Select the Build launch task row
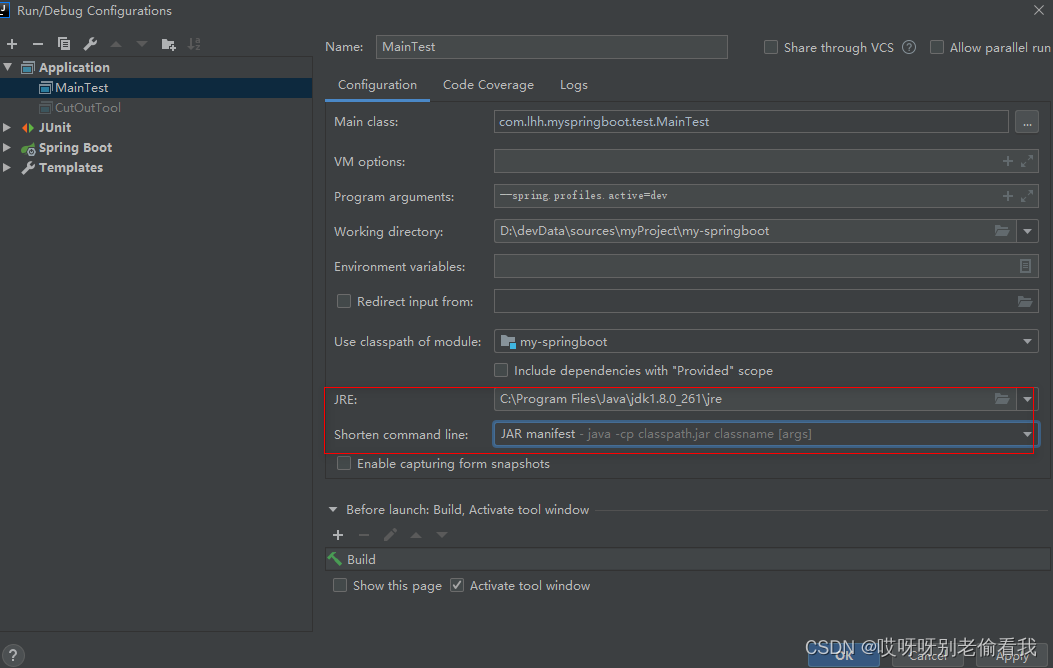The height and width of the screenshot is (668, 1053). click(688, 559)
